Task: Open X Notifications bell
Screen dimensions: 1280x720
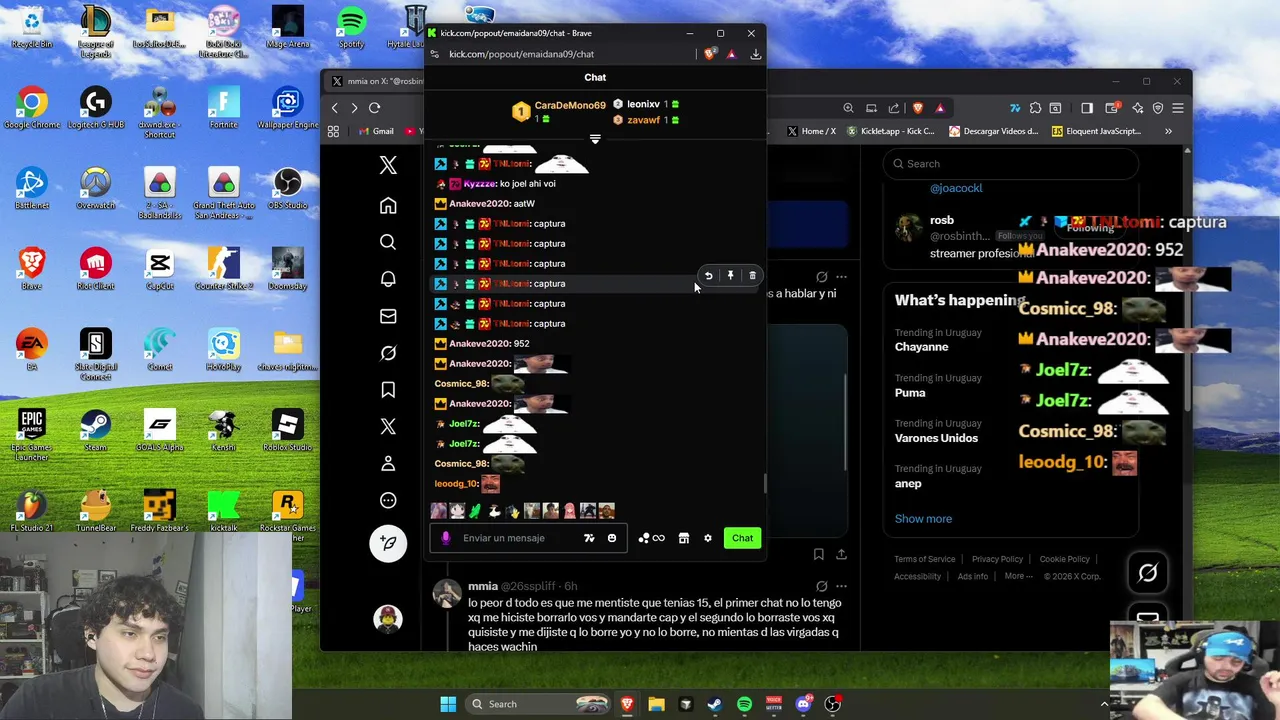Action: tap(388, 279)
